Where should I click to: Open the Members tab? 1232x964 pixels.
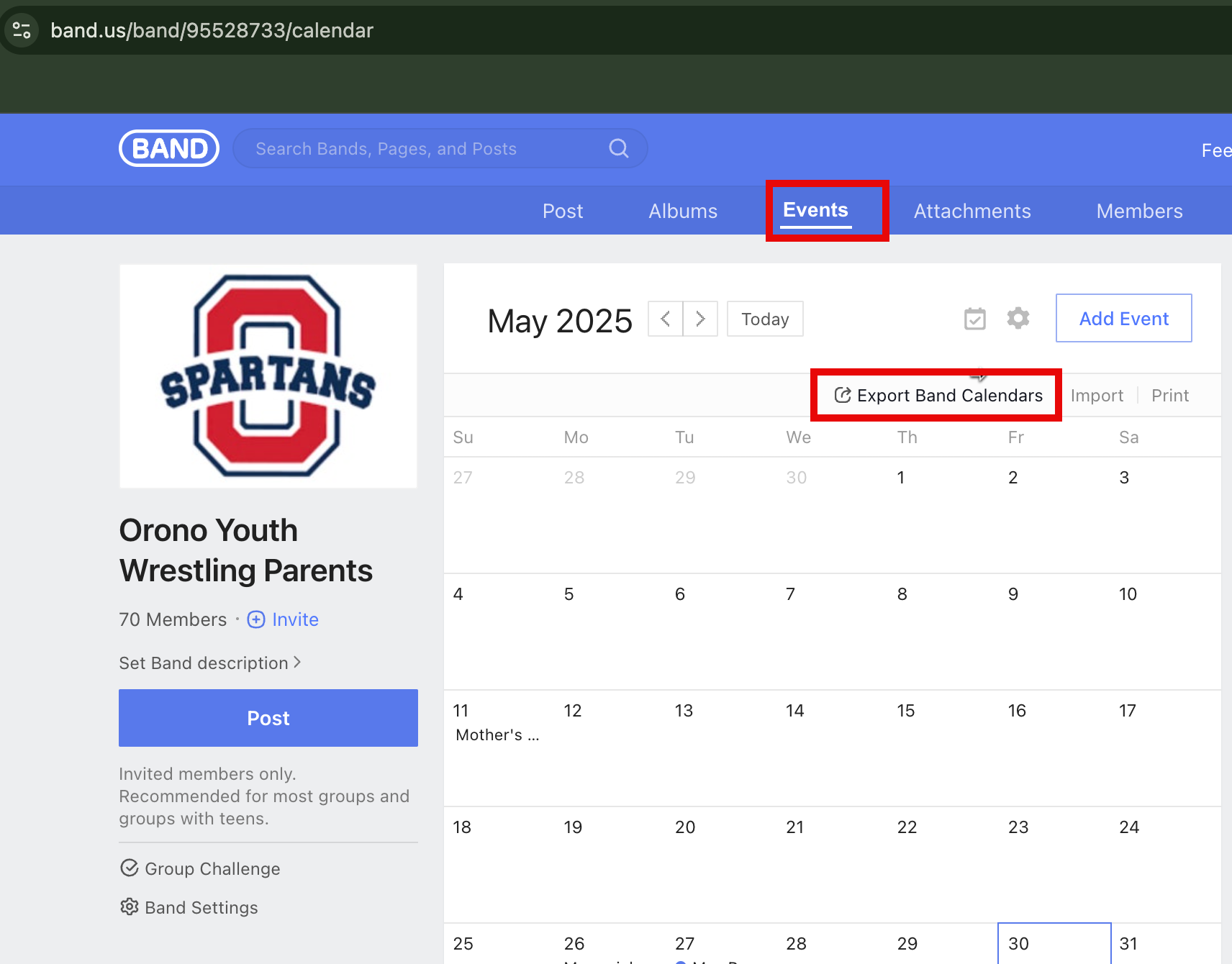[1139, 211]
